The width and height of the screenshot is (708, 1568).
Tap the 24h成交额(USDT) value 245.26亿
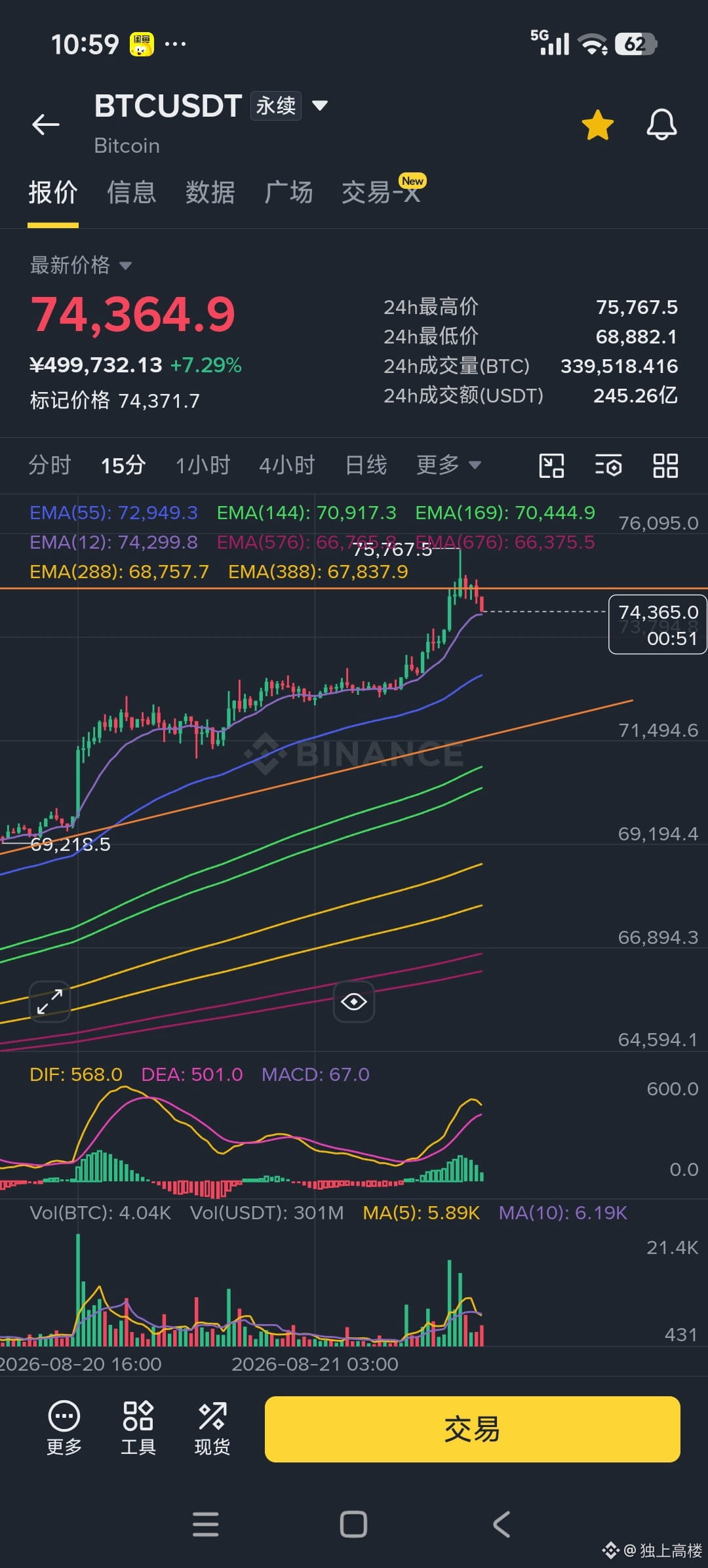635,395
